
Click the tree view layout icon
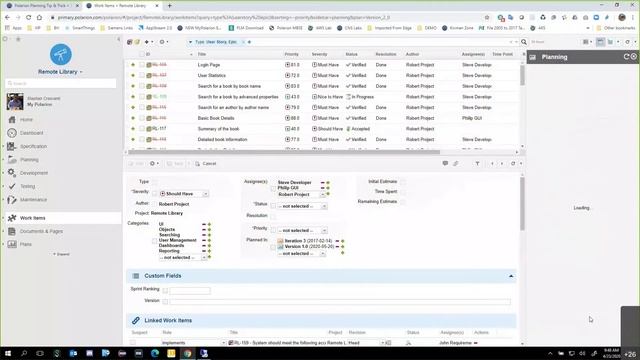610,42
